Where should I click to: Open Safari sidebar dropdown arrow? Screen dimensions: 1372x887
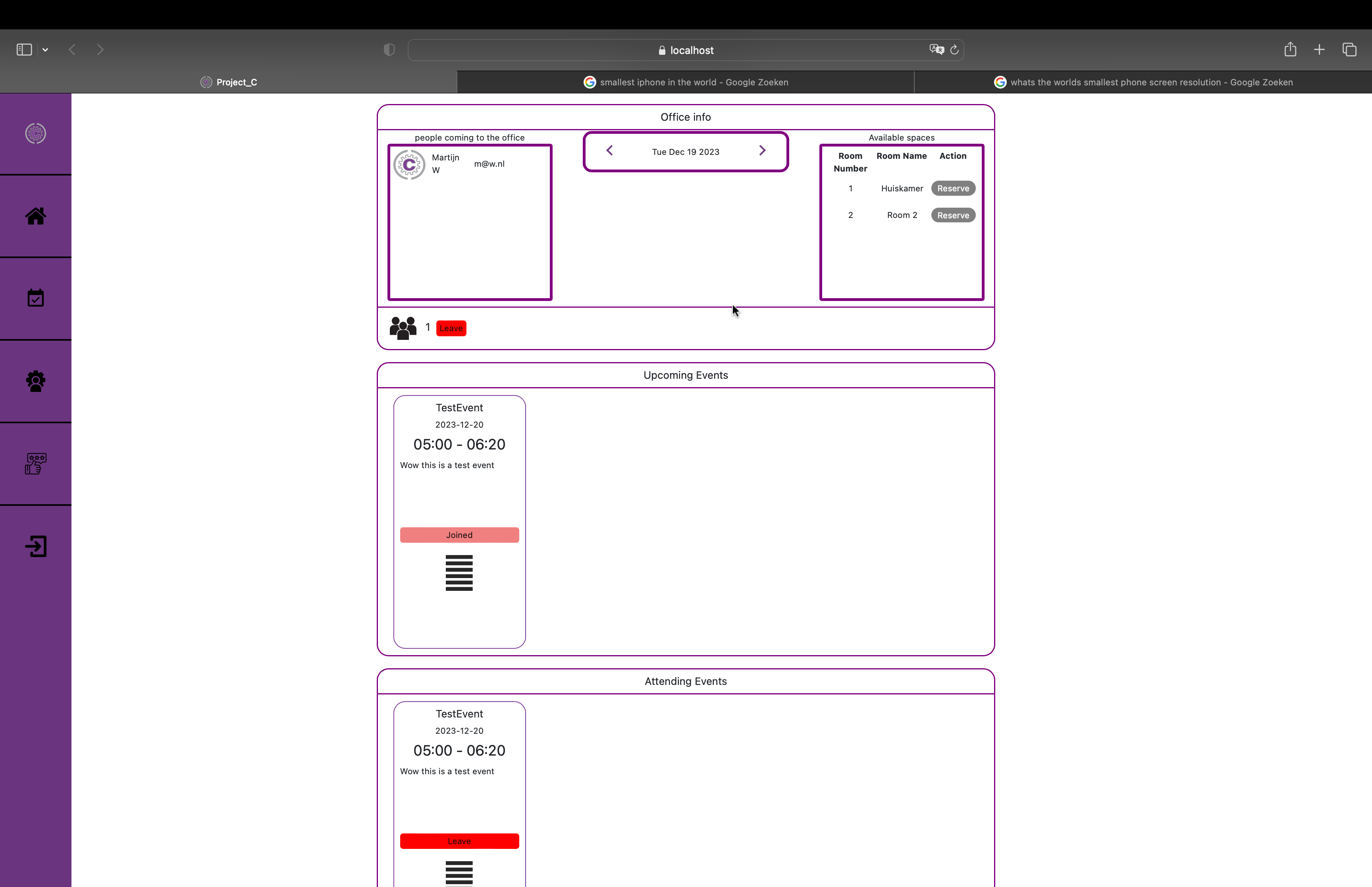tap(45, 50)
